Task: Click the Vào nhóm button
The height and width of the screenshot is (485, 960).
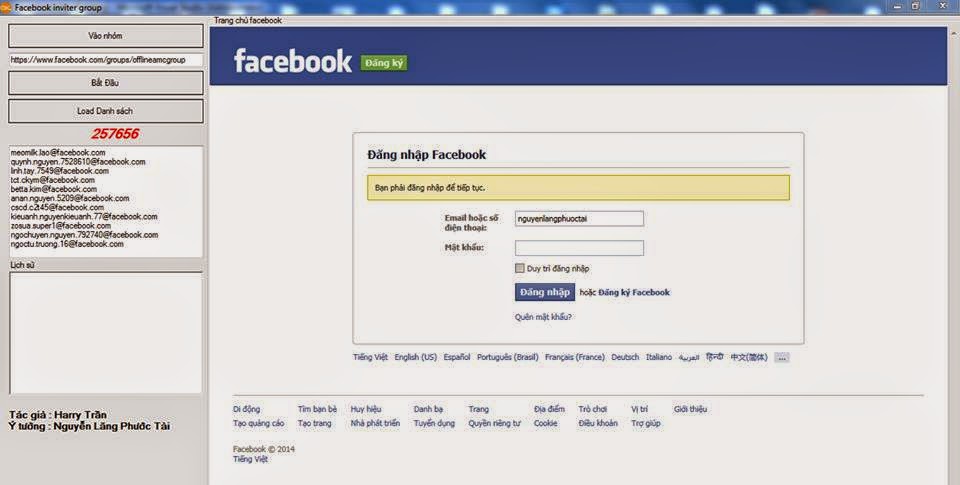Action: click(105, 36)
